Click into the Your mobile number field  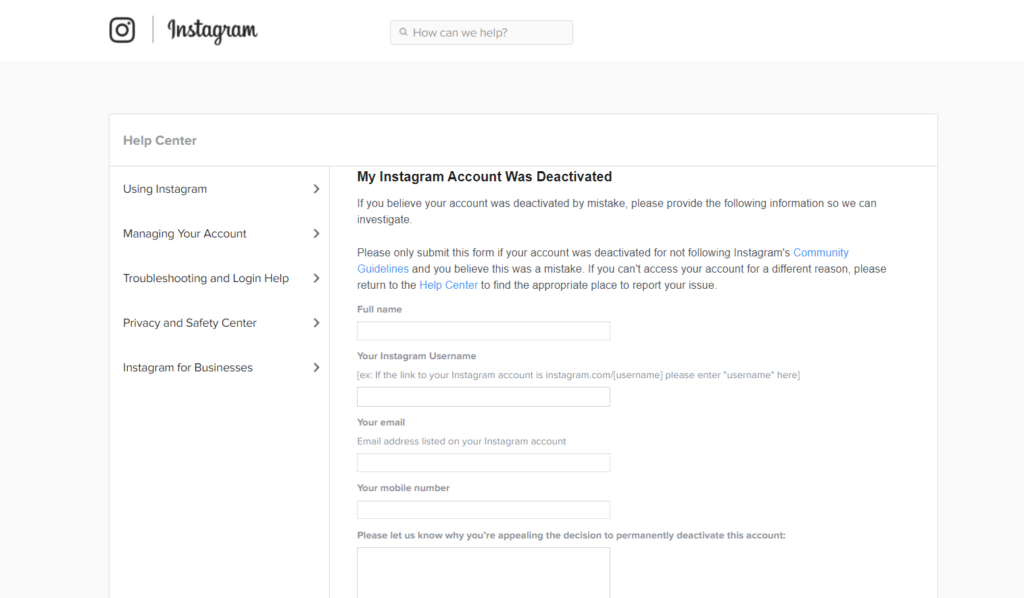[483, 510]
